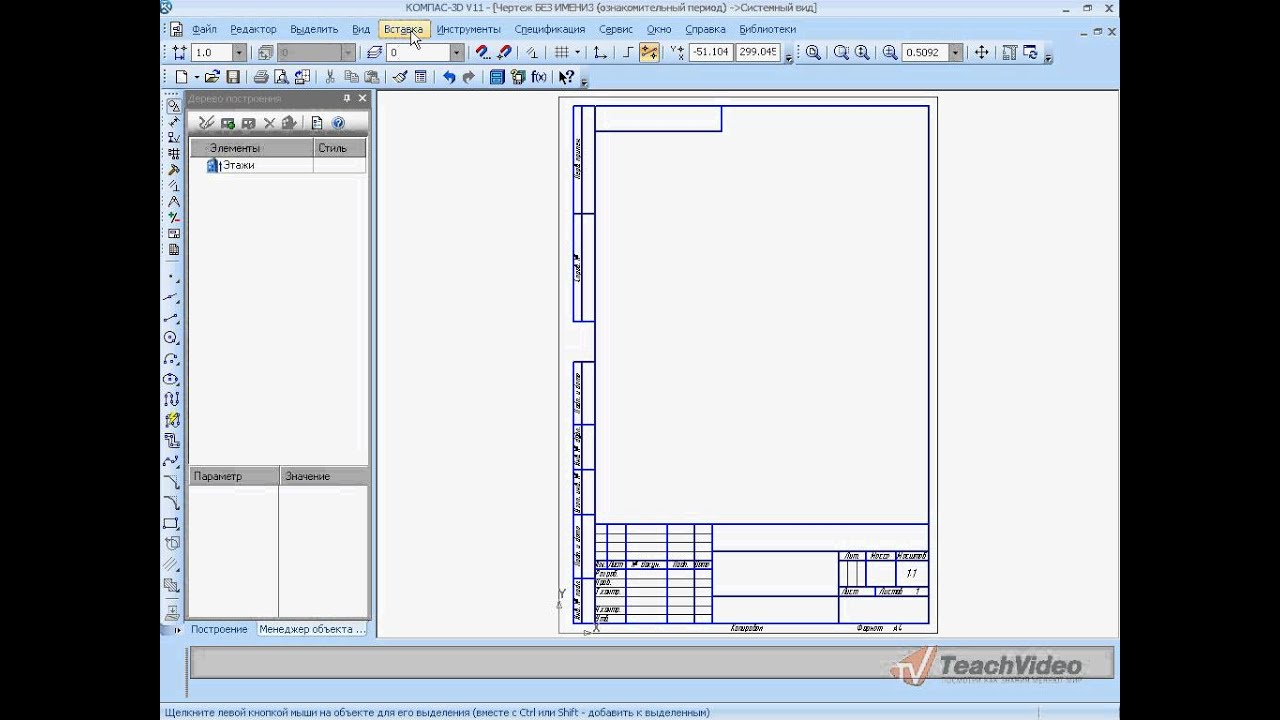Viewport: 1280px width, 720px height.
Task: Open the disabled view state dropdown
Action: [x=348, y=52]
